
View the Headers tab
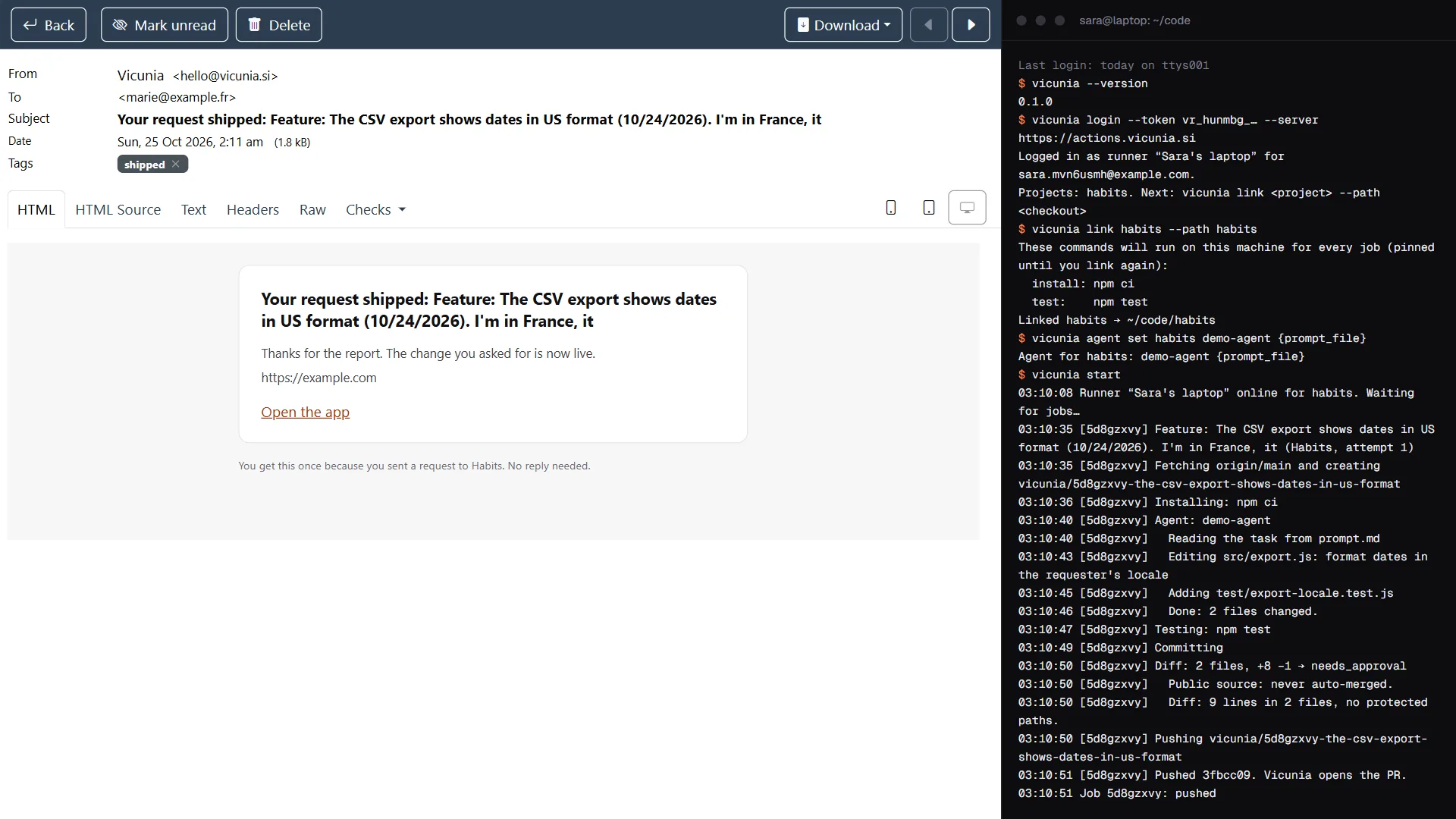tap(253, 210)
